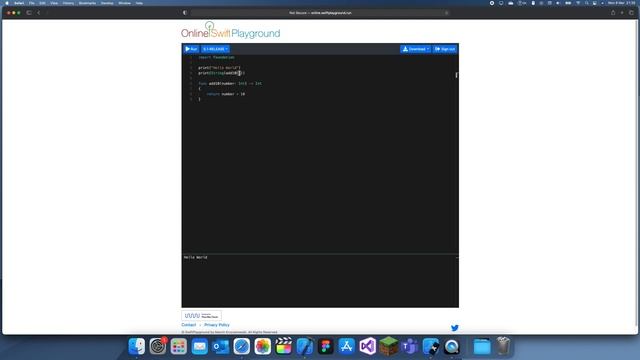Open QuickTime Player from the Dock
Image resolution: width=640 pixels, height=360 pixels.
point(452,347)
